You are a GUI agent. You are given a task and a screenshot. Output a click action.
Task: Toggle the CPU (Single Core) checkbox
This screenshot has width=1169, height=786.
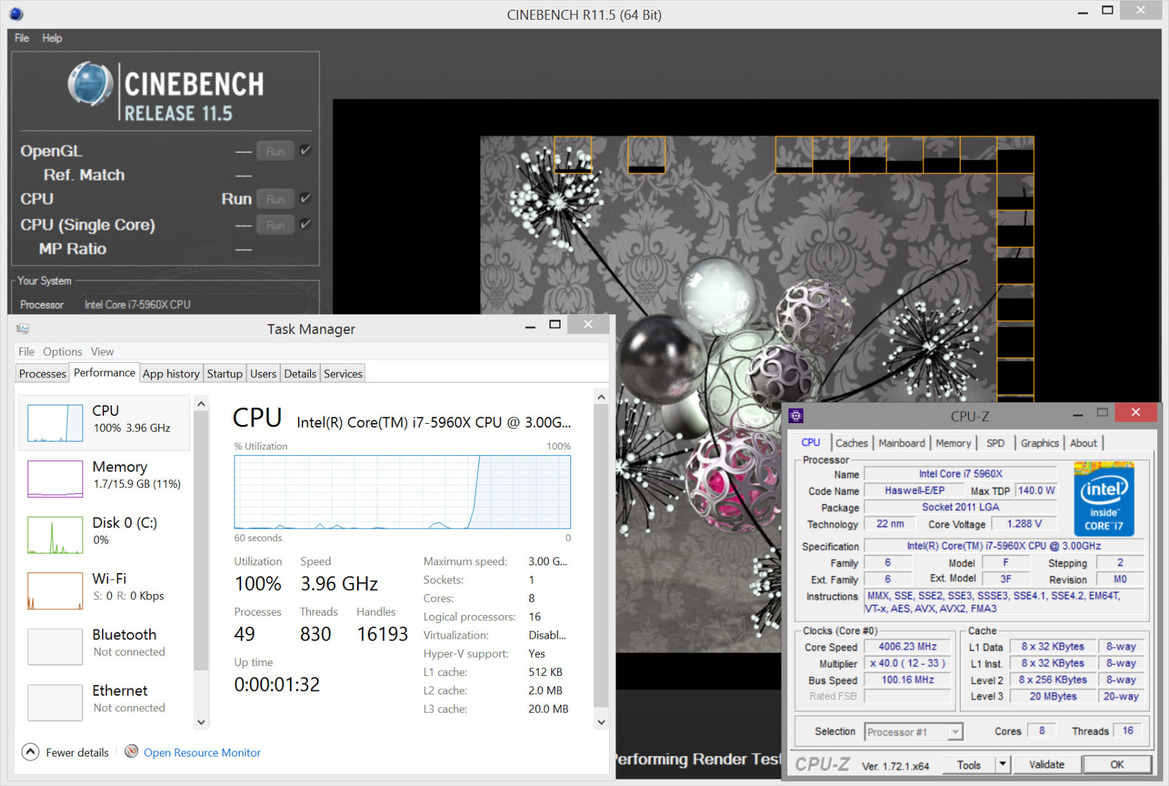305,224
